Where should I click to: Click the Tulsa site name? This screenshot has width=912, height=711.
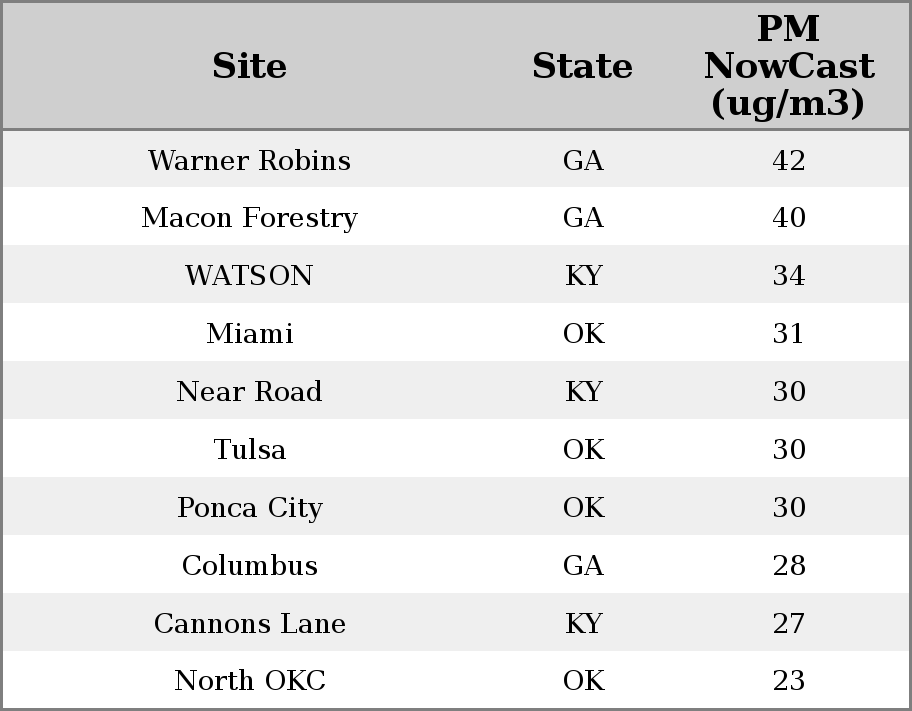[249, 450]
